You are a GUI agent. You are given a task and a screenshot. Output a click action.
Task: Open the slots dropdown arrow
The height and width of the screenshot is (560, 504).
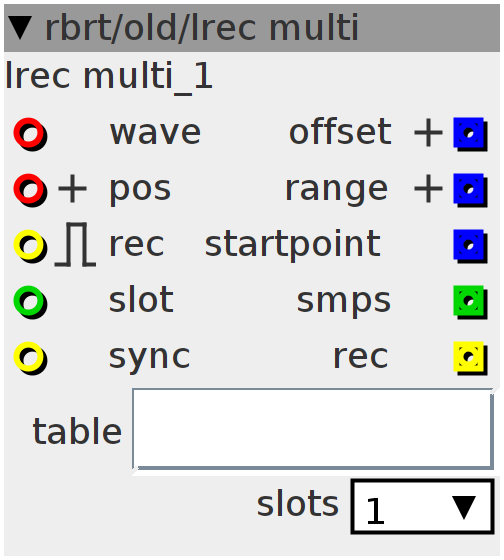point(464,507)
